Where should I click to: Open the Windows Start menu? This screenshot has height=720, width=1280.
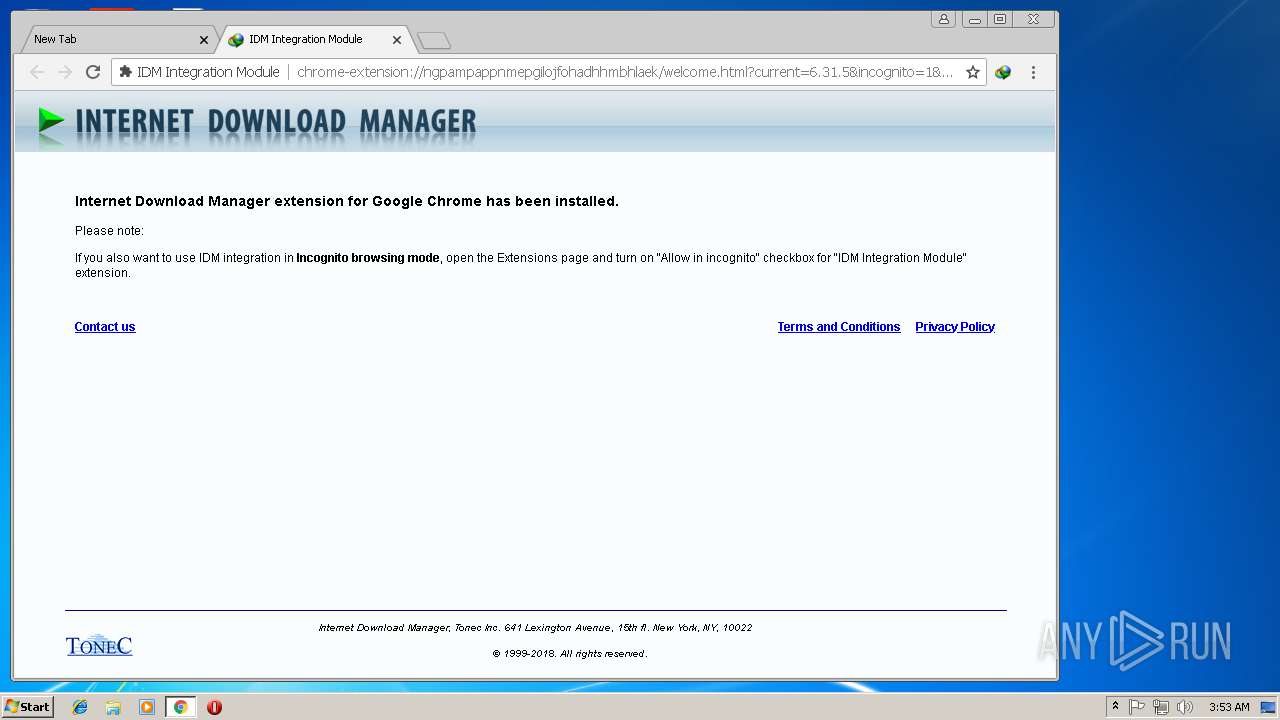28,707
